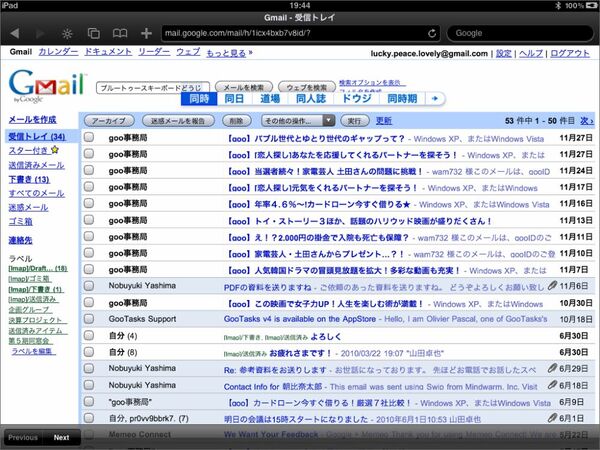
Task: Tick checkbox for Contact Info for 朝比奈太郎
Action: [x=89, y=385]
